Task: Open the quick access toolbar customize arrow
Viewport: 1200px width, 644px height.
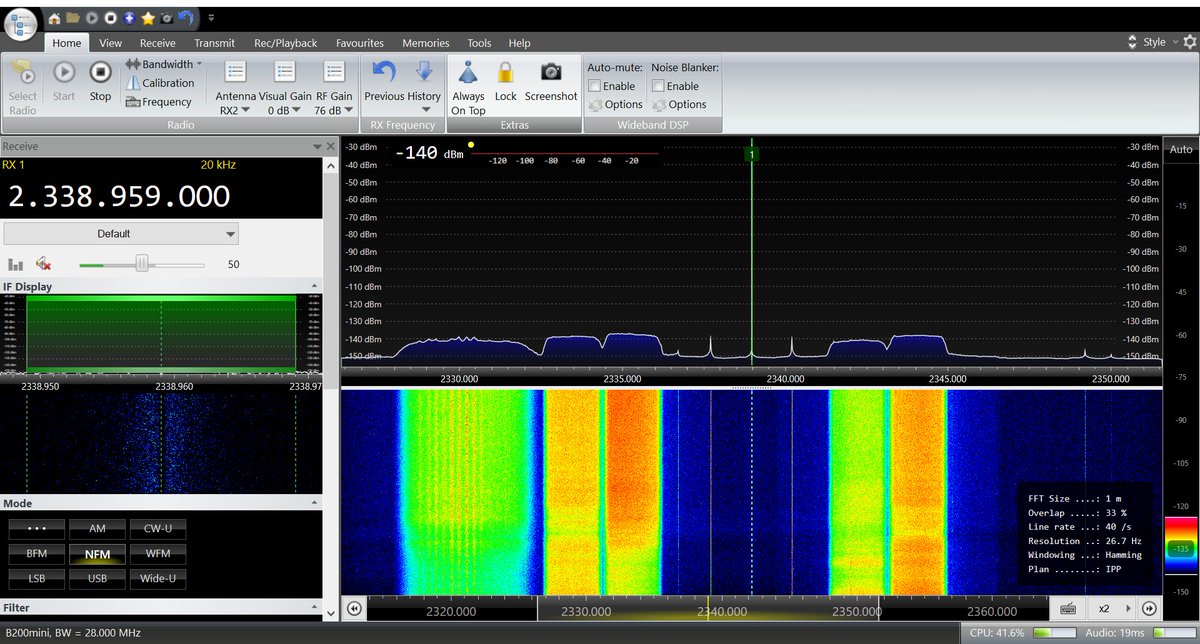Action: 211,18
